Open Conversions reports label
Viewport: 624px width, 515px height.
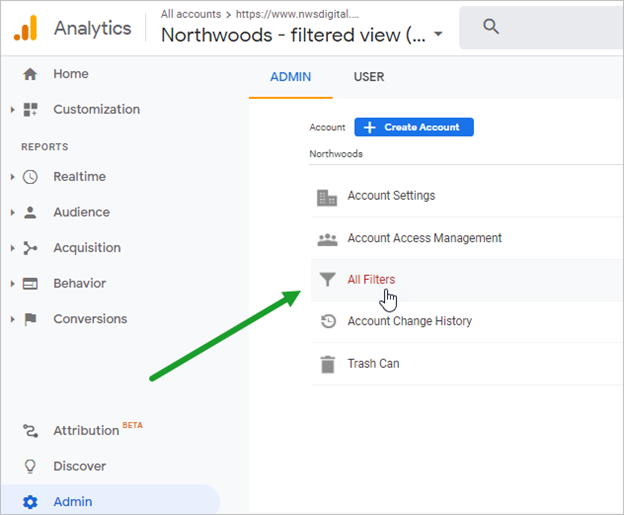90,319
